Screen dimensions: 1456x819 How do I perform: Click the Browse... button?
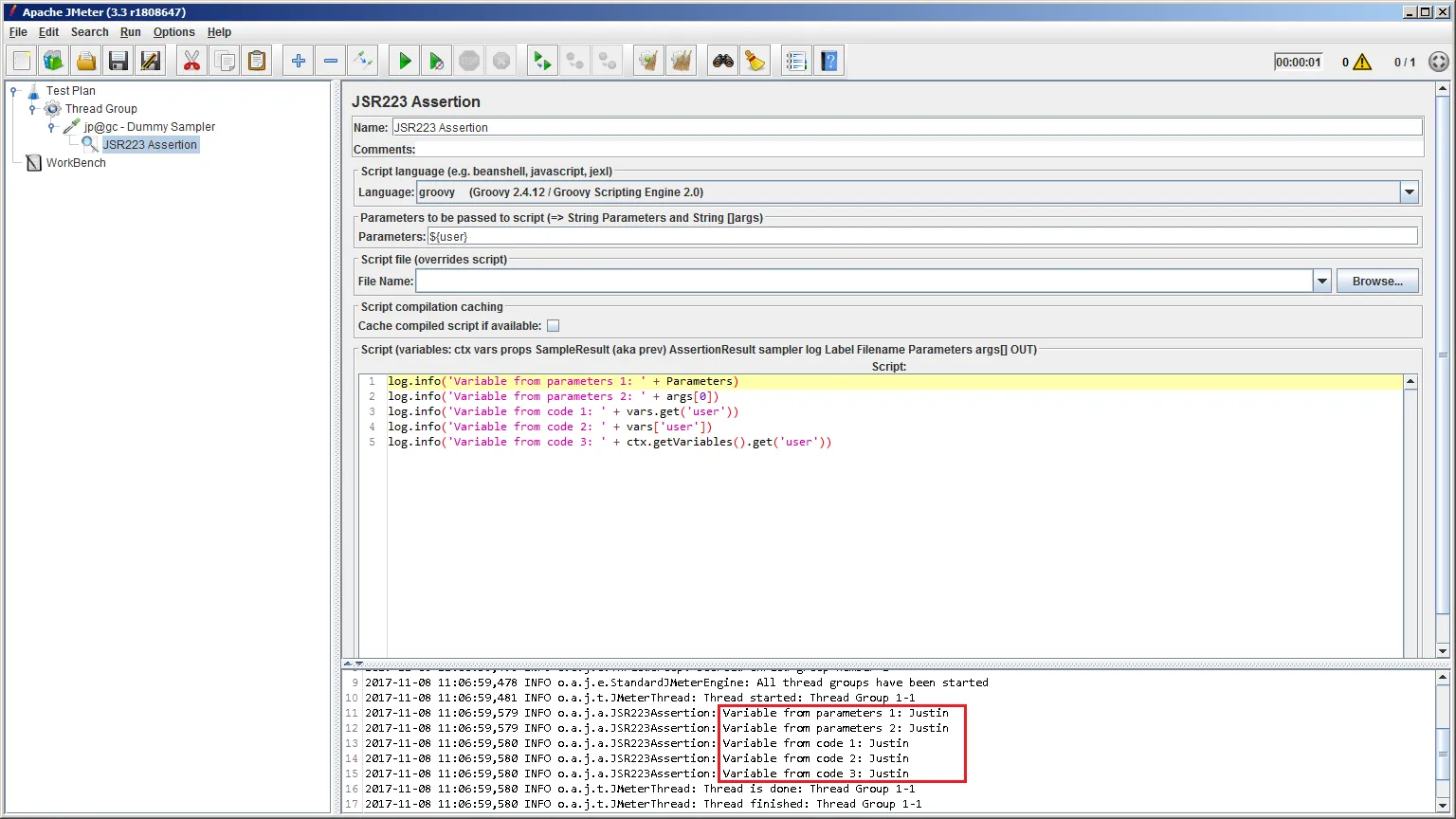point(1377,282)
